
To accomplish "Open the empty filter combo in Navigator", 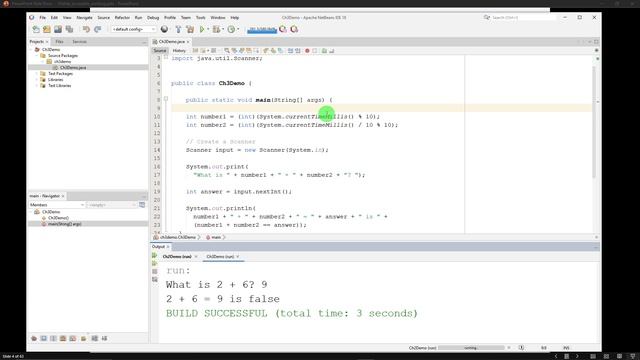I will pyautogui.click(x=112, y=205).
